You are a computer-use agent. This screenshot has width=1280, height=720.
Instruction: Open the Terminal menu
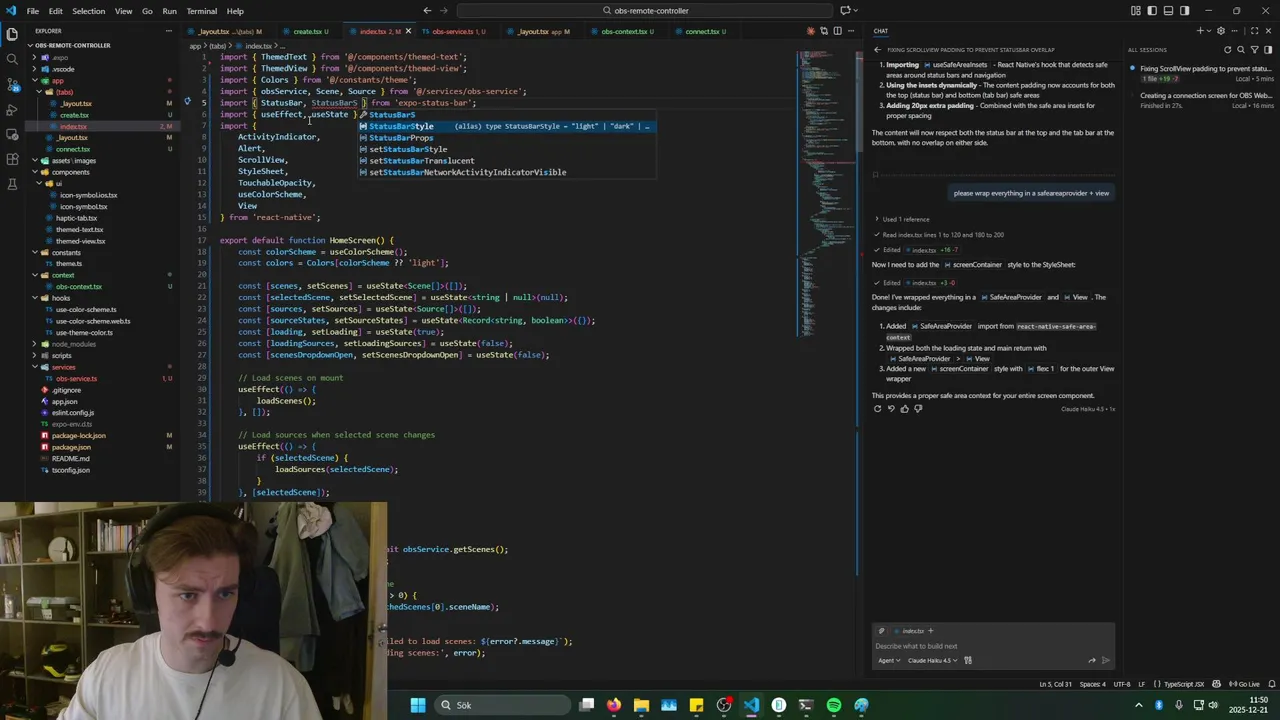coord(202,11)
